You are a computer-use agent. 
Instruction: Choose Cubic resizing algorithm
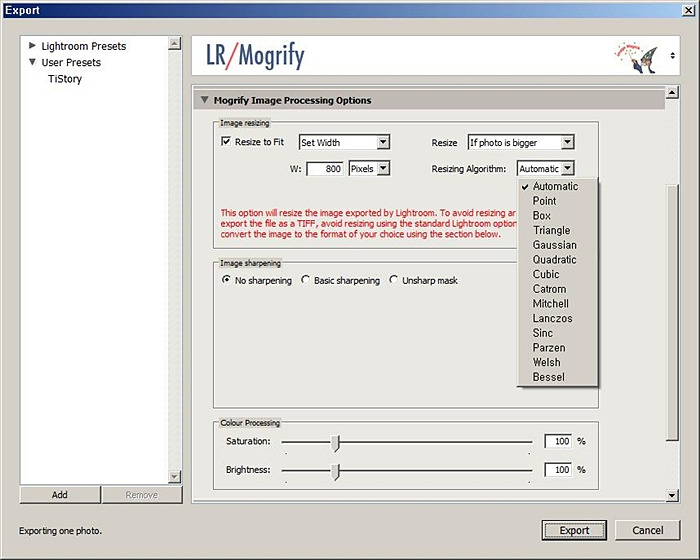tap(557, 275)
